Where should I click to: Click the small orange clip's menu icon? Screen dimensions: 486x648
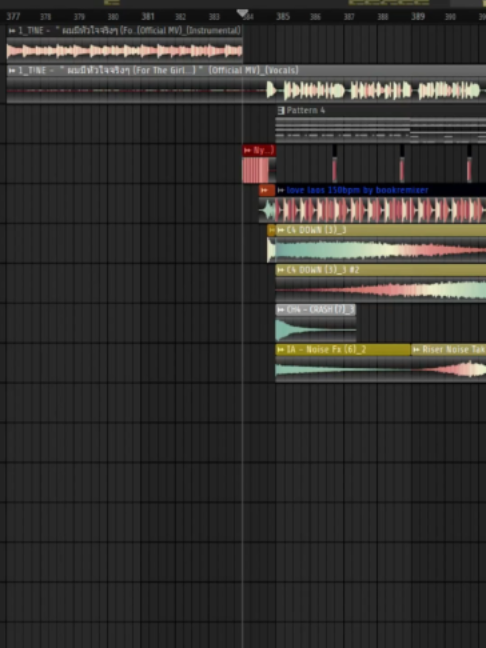tap(264, 190)
